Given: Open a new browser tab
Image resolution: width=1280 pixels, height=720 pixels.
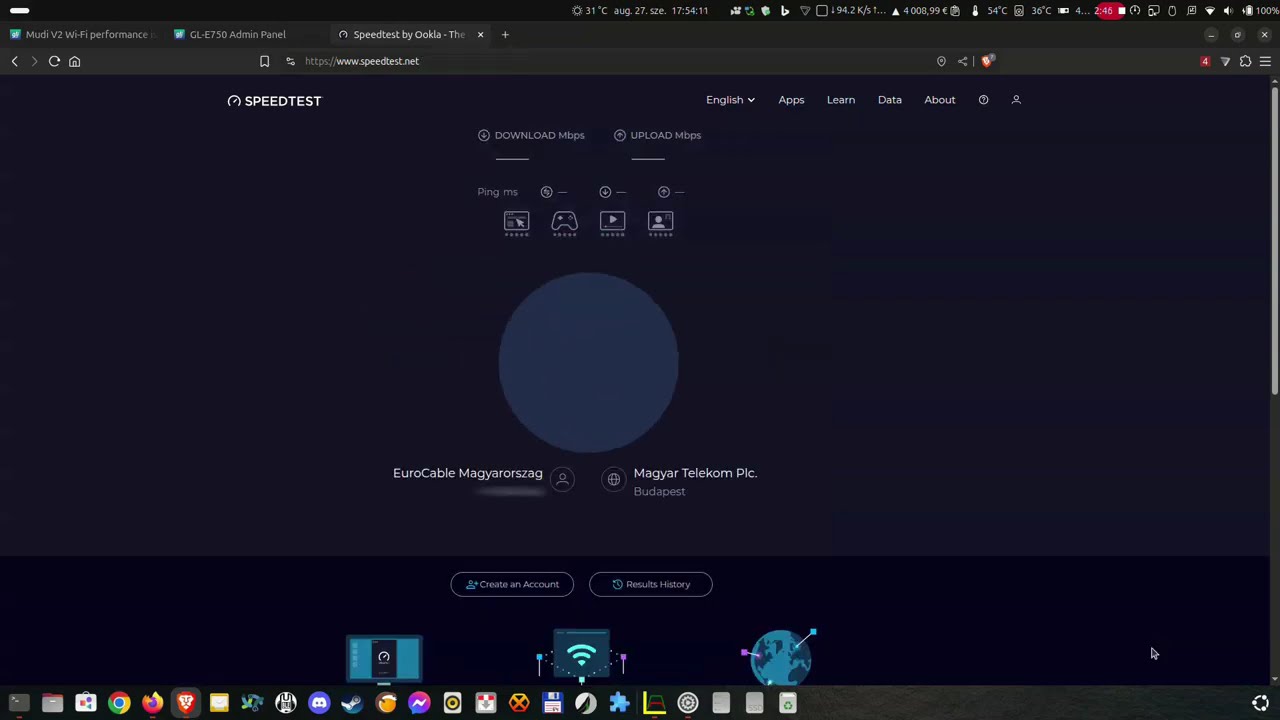Looking at the screenshot, I should (x=505, y=35).
